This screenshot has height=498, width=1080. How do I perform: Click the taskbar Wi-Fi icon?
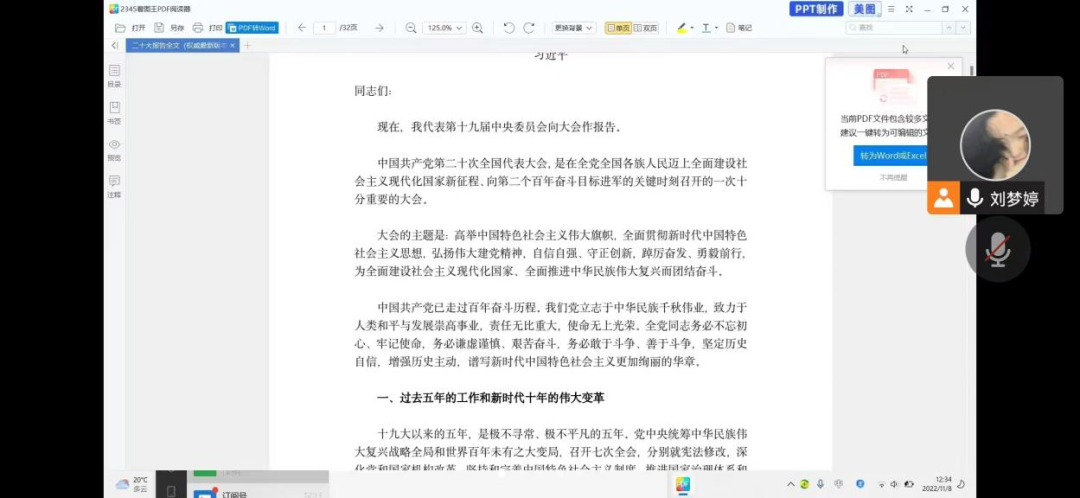coord(882,484)
